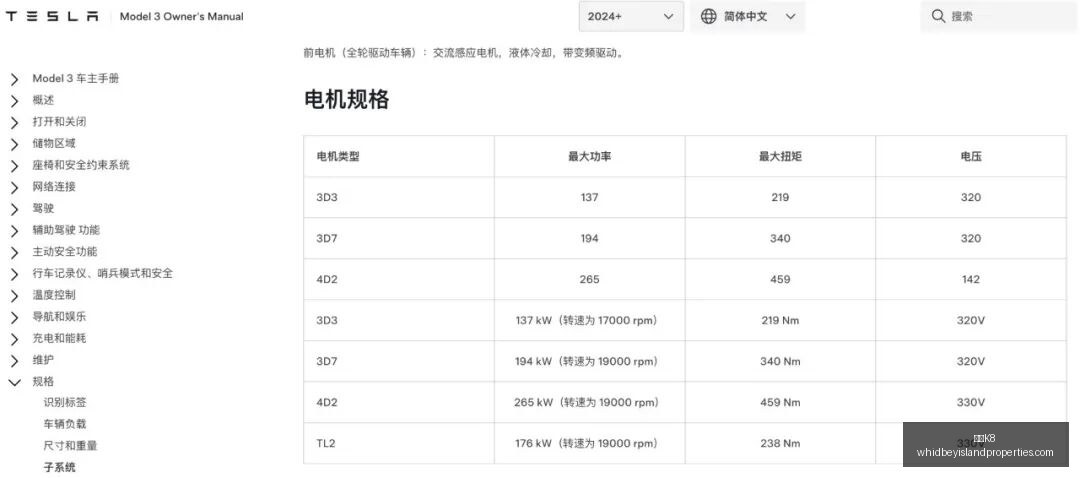Click the 238 Nm torque cell
This screenshot has width=1080, height=478.
click(780, 443)
